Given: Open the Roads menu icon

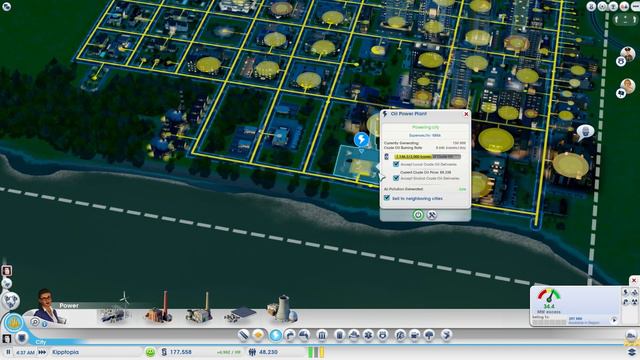Looking at the screenshot, I should 243,336.
